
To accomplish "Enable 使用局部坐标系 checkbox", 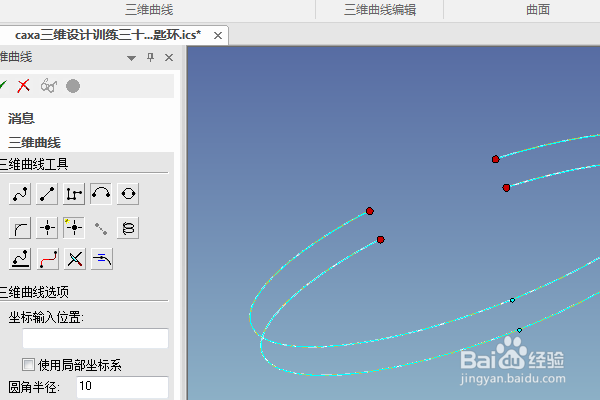I will [28, 364].
